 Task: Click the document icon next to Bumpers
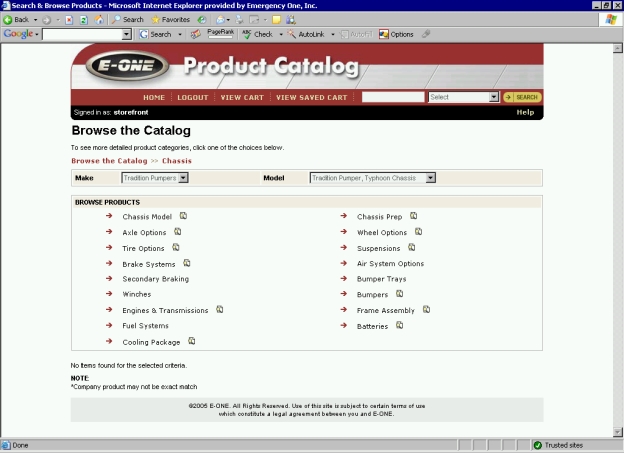[x=400, y=294]
